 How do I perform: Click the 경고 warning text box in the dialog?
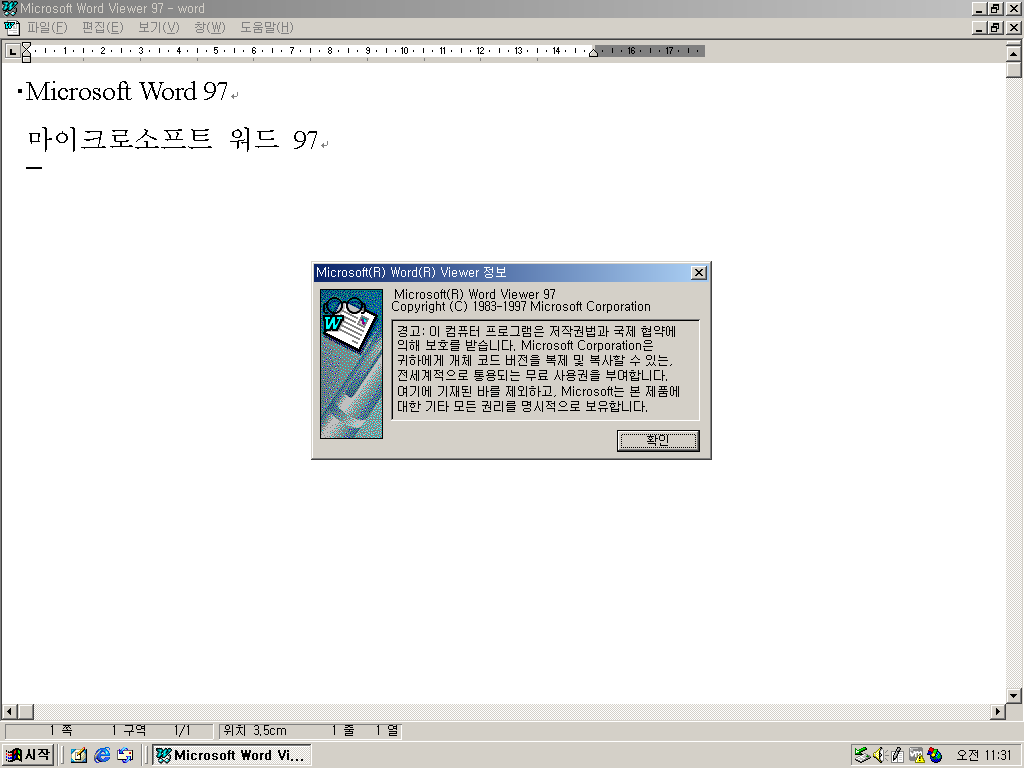coord(545,370)
